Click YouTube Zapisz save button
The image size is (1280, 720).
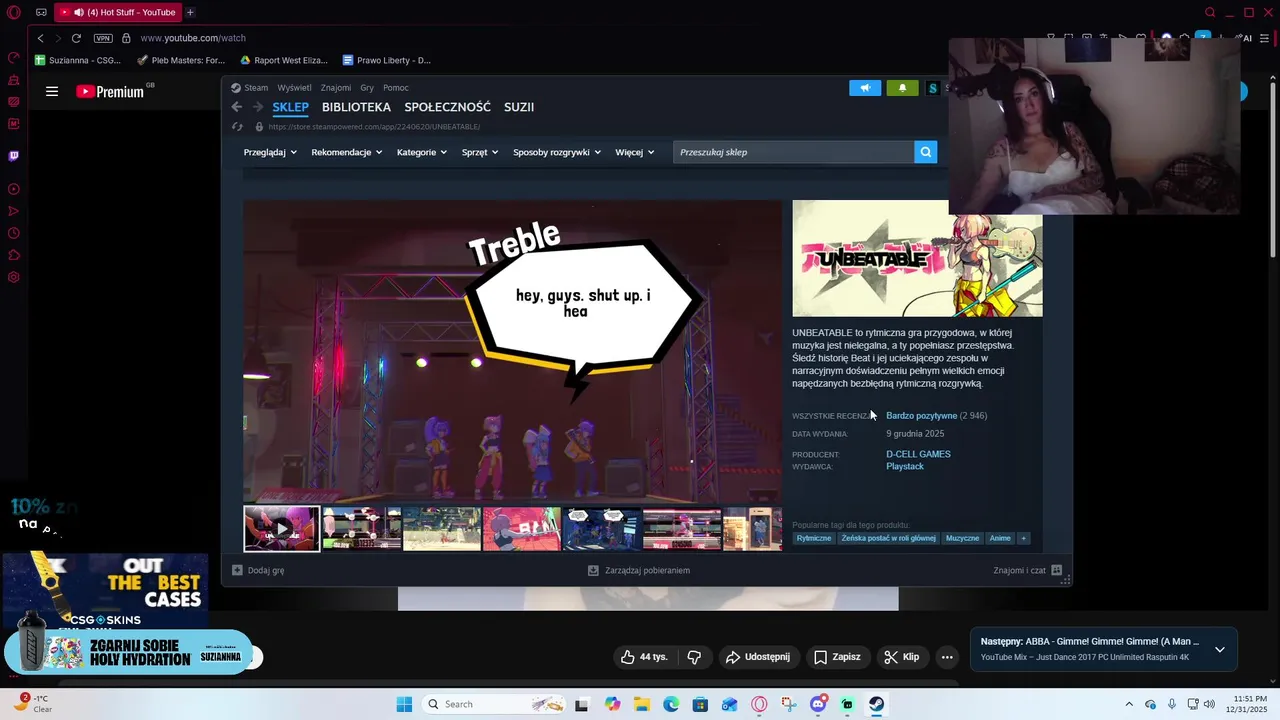(837, 657)
